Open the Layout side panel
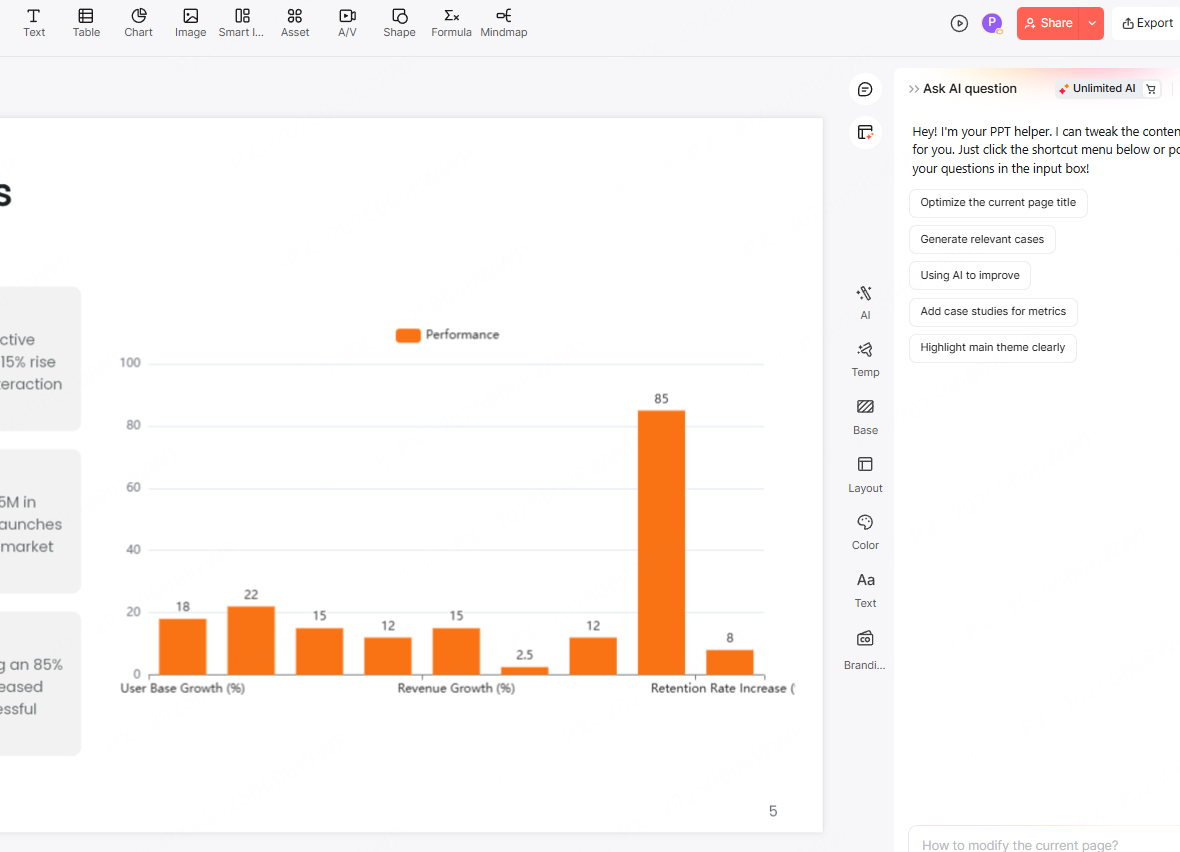Viewport: 1180px width, 852px height. point(865,474)
